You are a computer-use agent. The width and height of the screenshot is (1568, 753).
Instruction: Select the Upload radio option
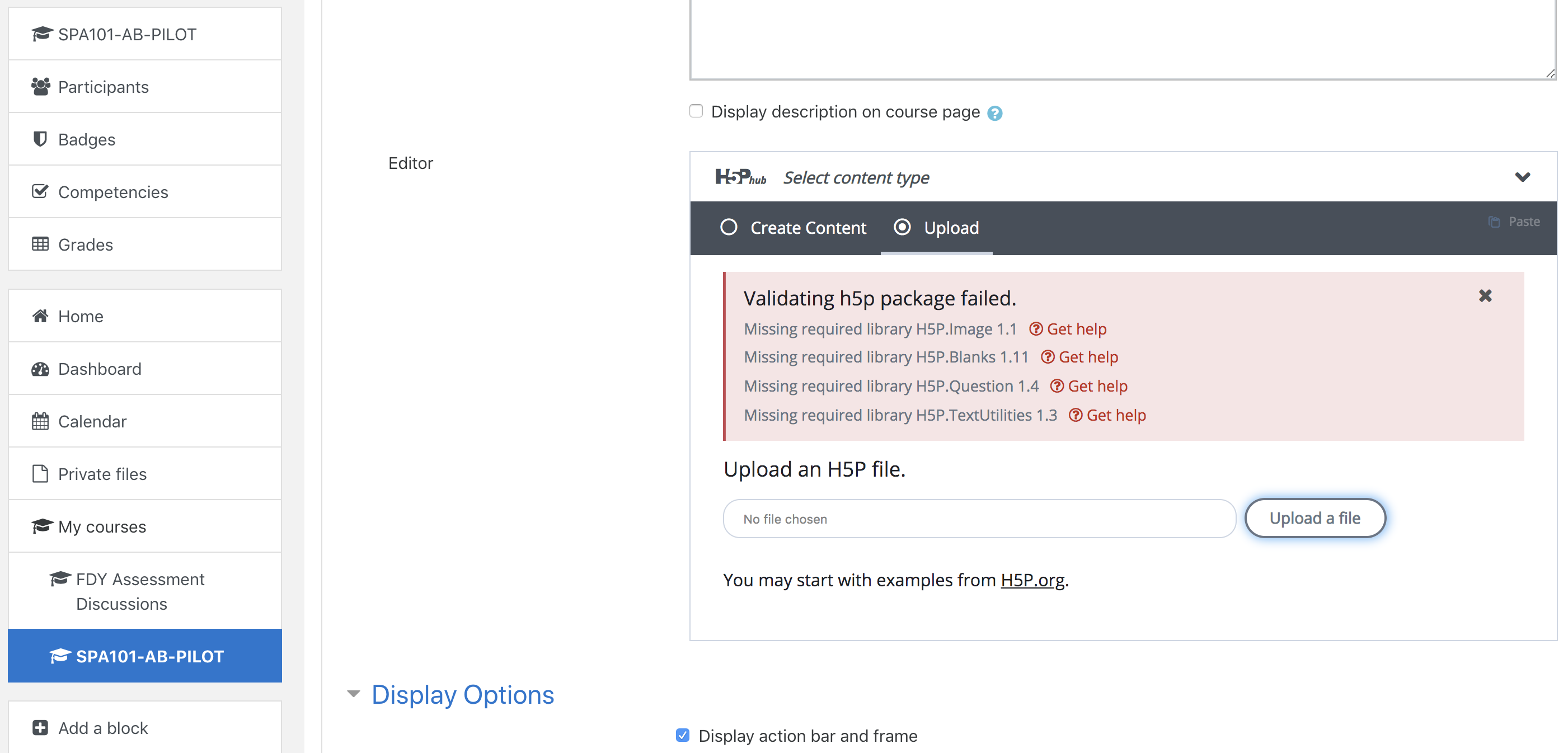[902, 228]
